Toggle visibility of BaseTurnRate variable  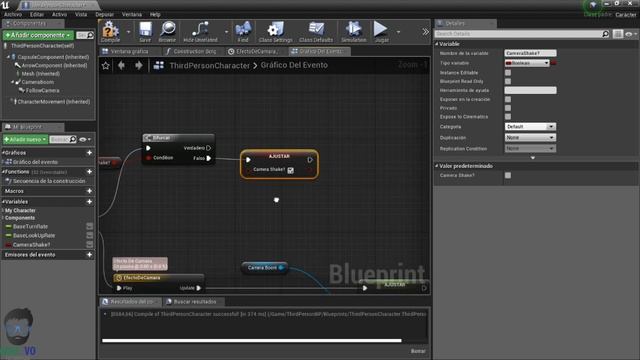click(89, 226)
